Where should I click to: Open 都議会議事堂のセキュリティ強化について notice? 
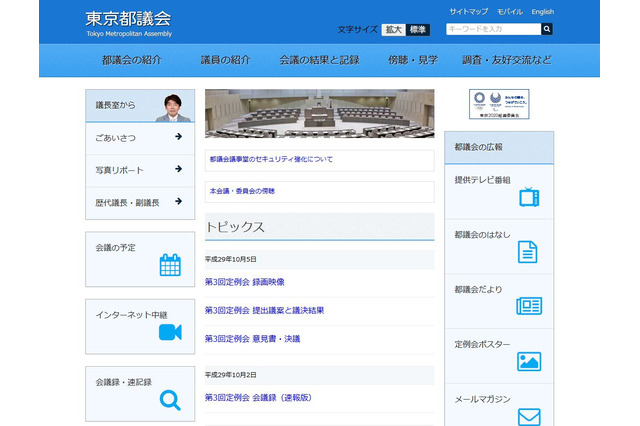point(271,159)
